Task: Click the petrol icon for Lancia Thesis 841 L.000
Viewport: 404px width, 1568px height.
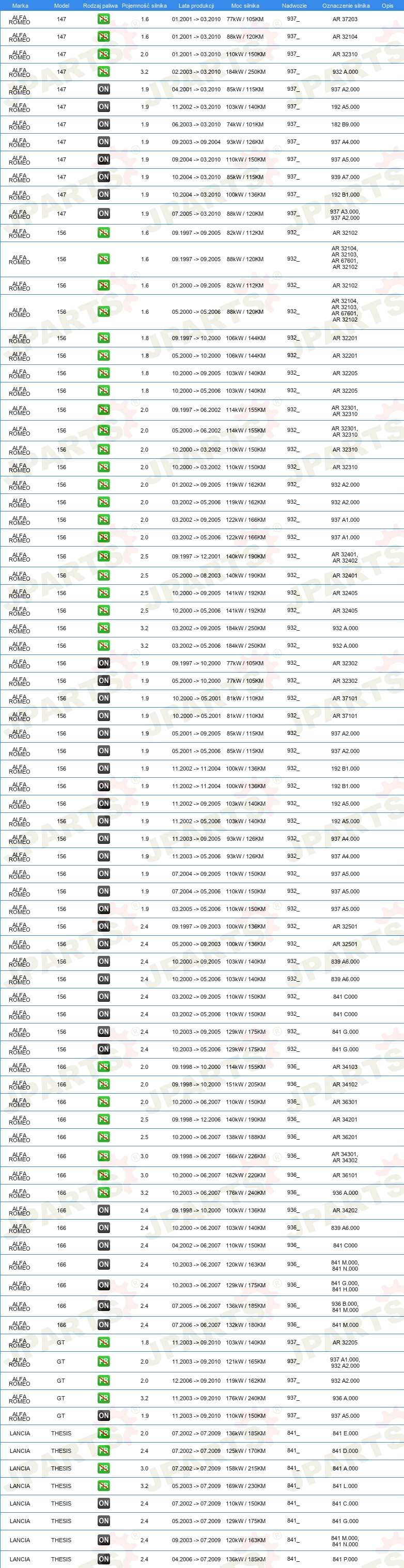Action: 104,1486
